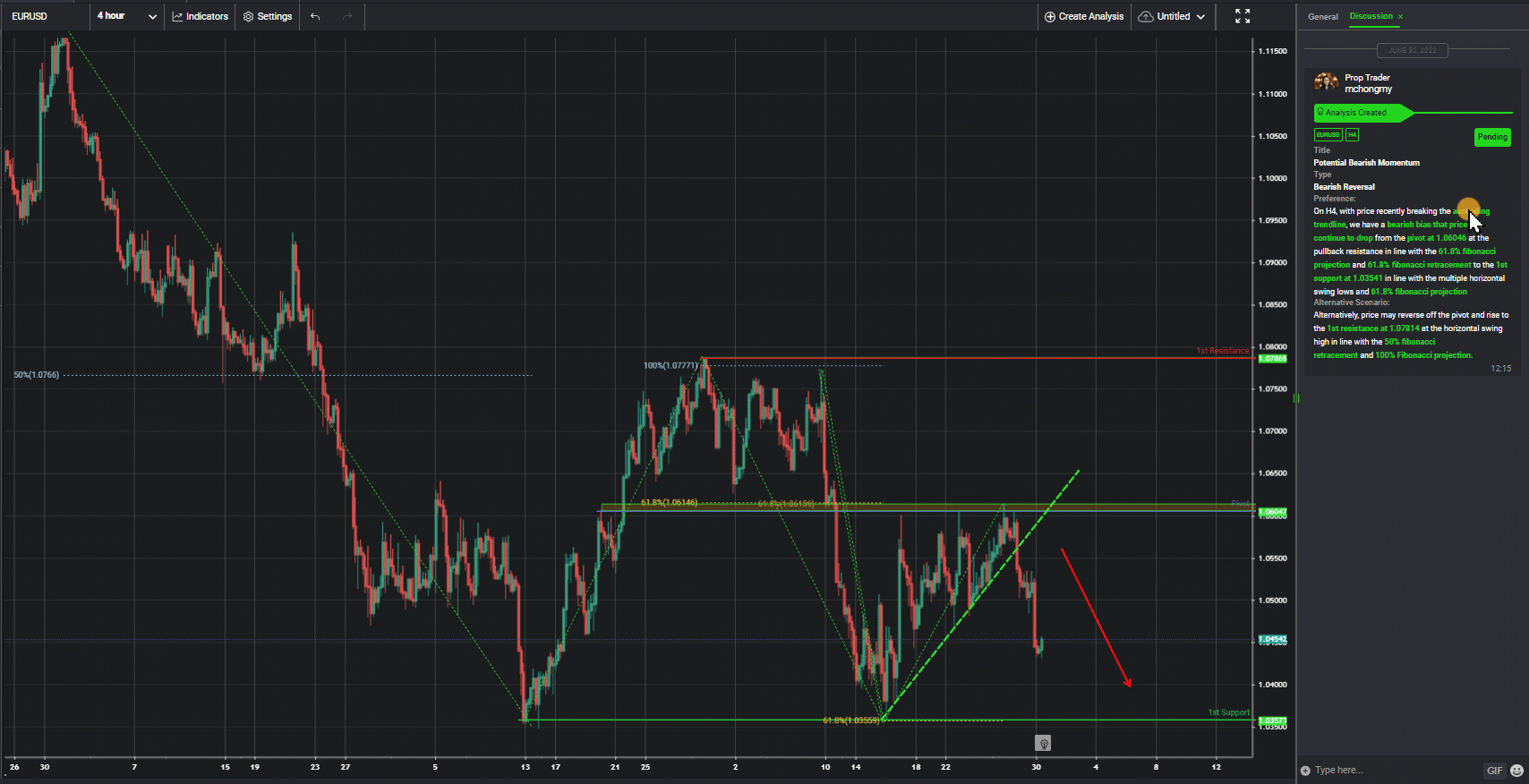Click the 'Potential Bearish Momentum' title
1529x784 pixels.
(x=1366, y=163)
